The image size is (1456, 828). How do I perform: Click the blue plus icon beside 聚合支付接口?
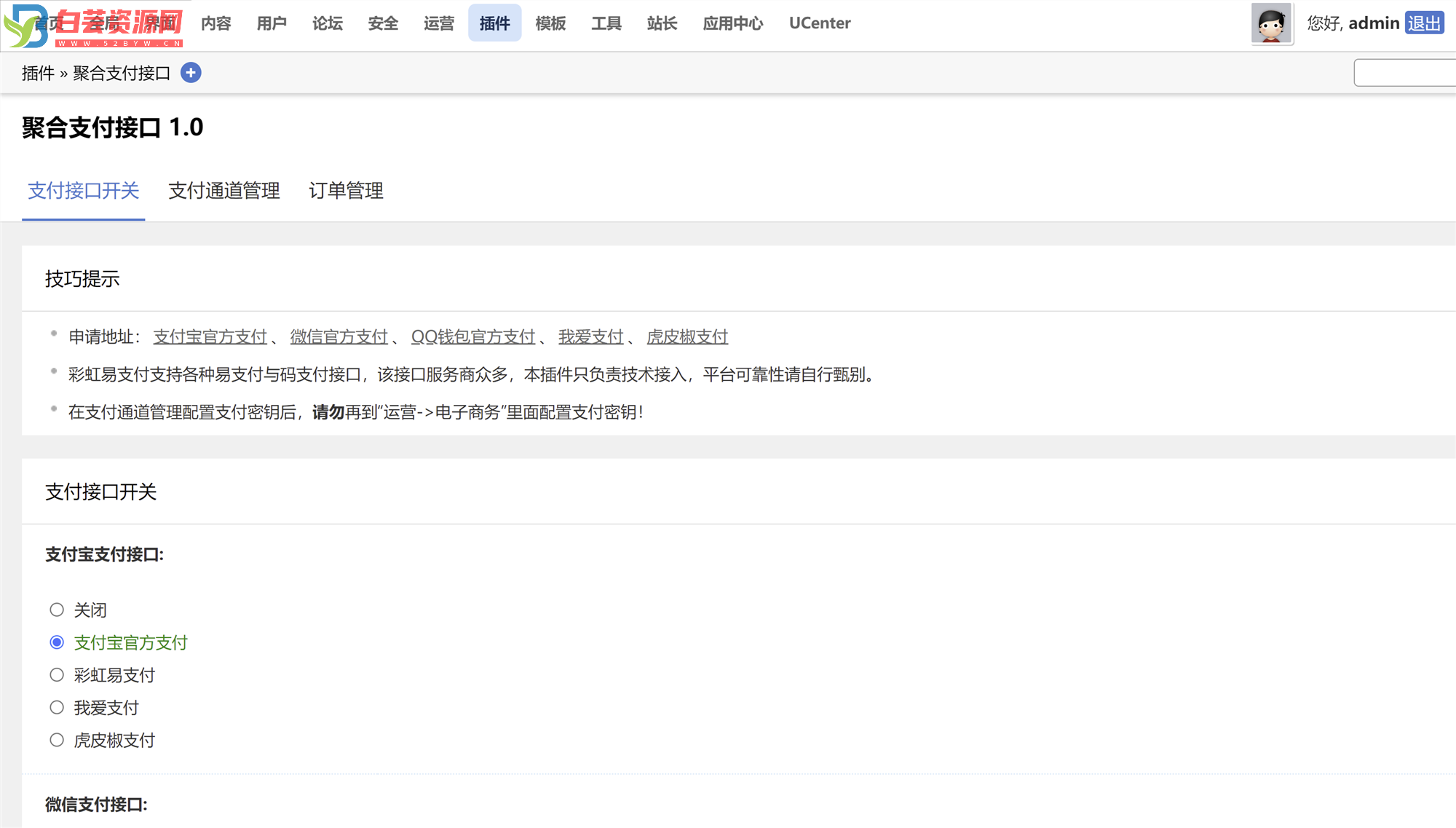click(191, 73)
